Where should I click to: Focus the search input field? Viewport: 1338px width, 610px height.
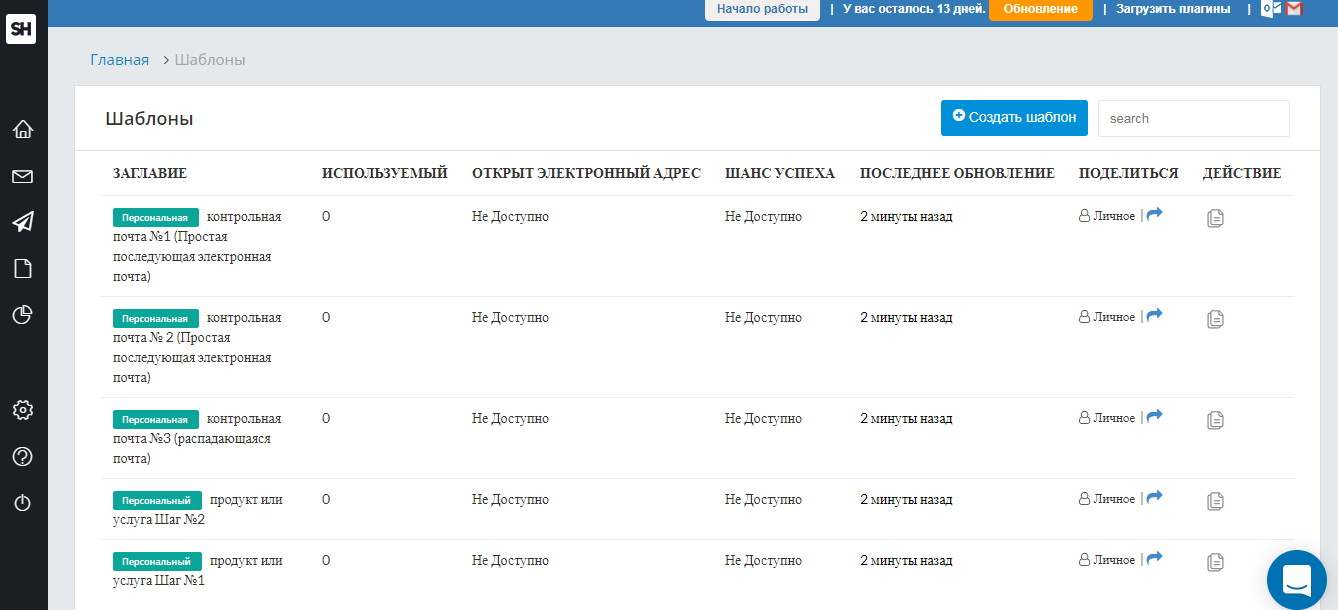1193,118
